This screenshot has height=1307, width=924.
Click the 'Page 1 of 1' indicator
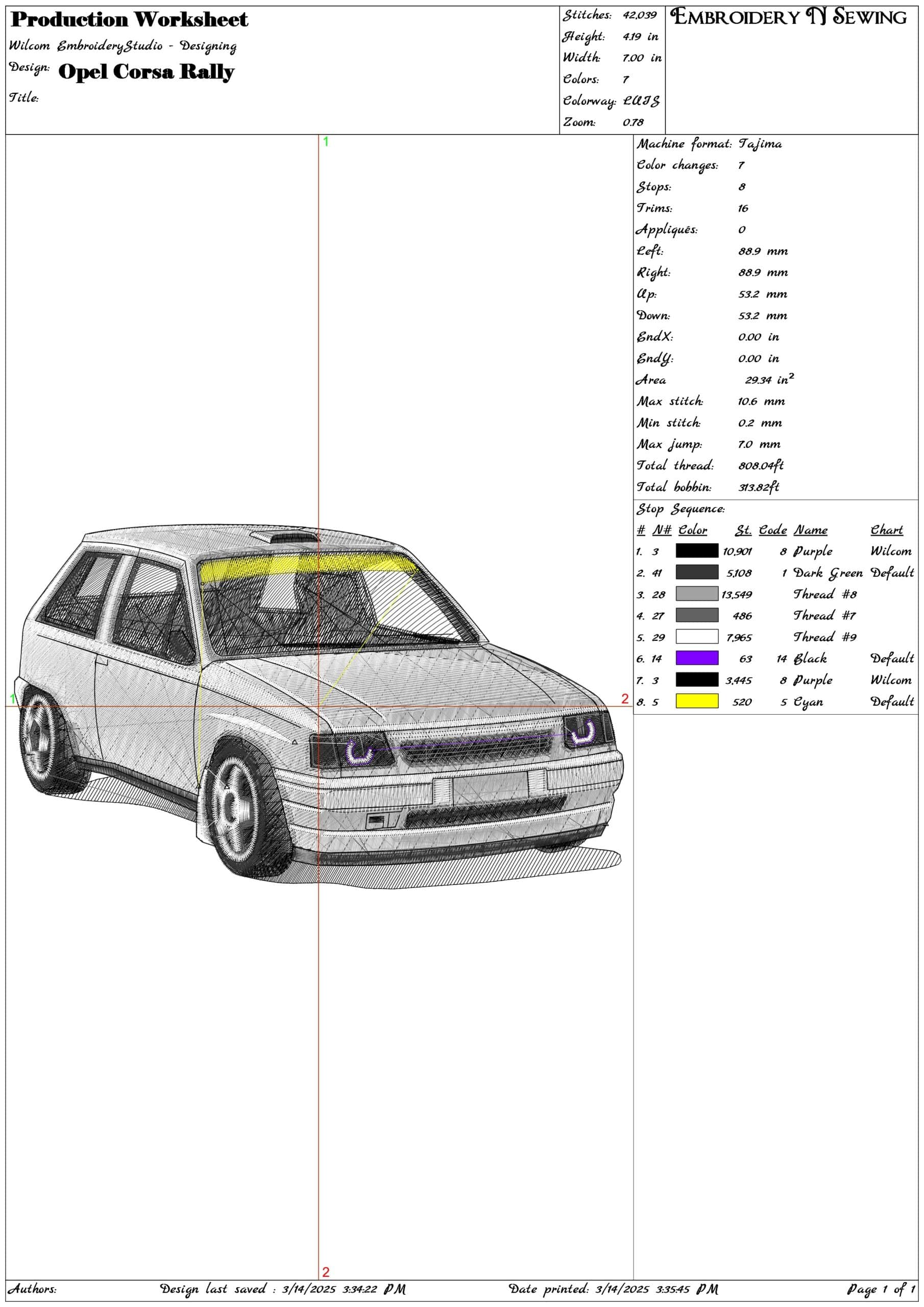pyautogui.click(x=881, y=1289)
